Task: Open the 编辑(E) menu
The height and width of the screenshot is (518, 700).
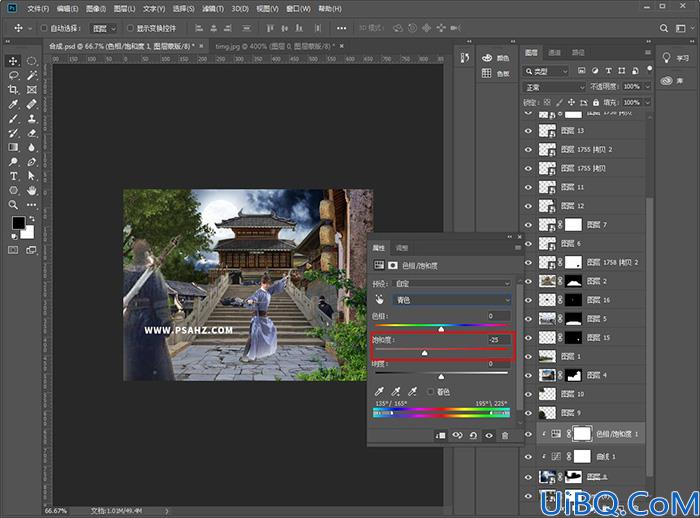Action: [x=67, y=8]
